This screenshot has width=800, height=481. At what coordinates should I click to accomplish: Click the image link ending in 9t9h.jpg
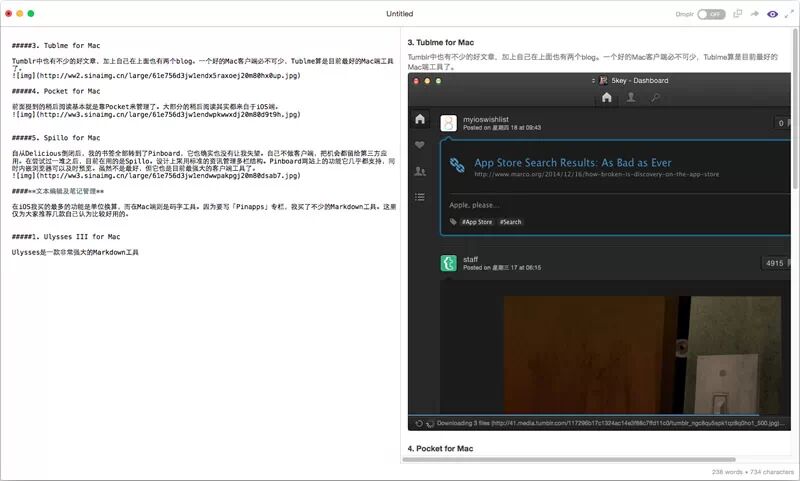pos(156,115)
